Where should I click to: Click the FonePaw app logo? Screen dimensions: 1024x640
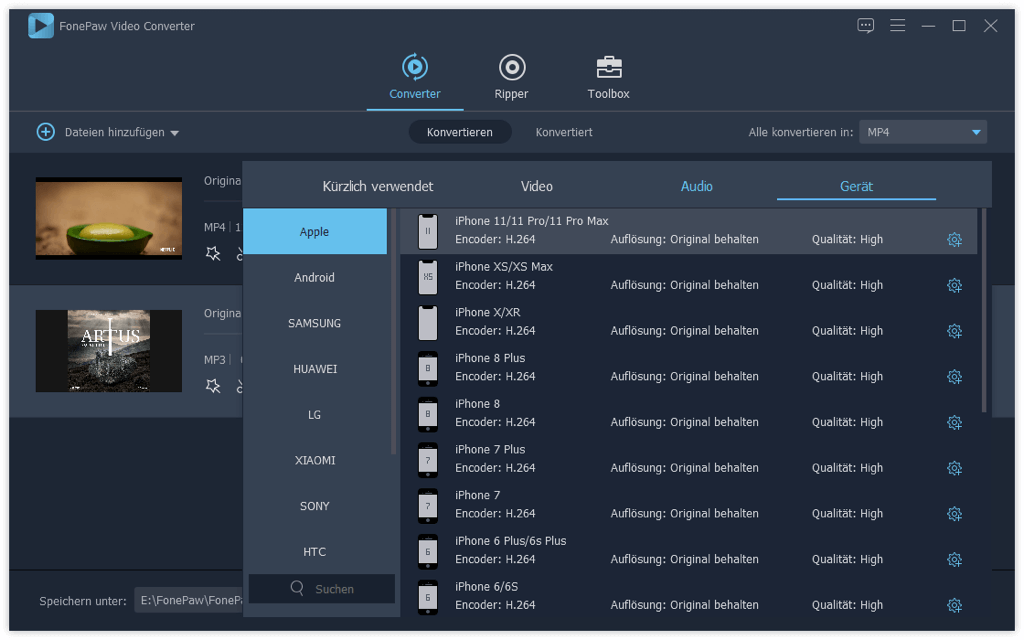click(x=40, y=26)
